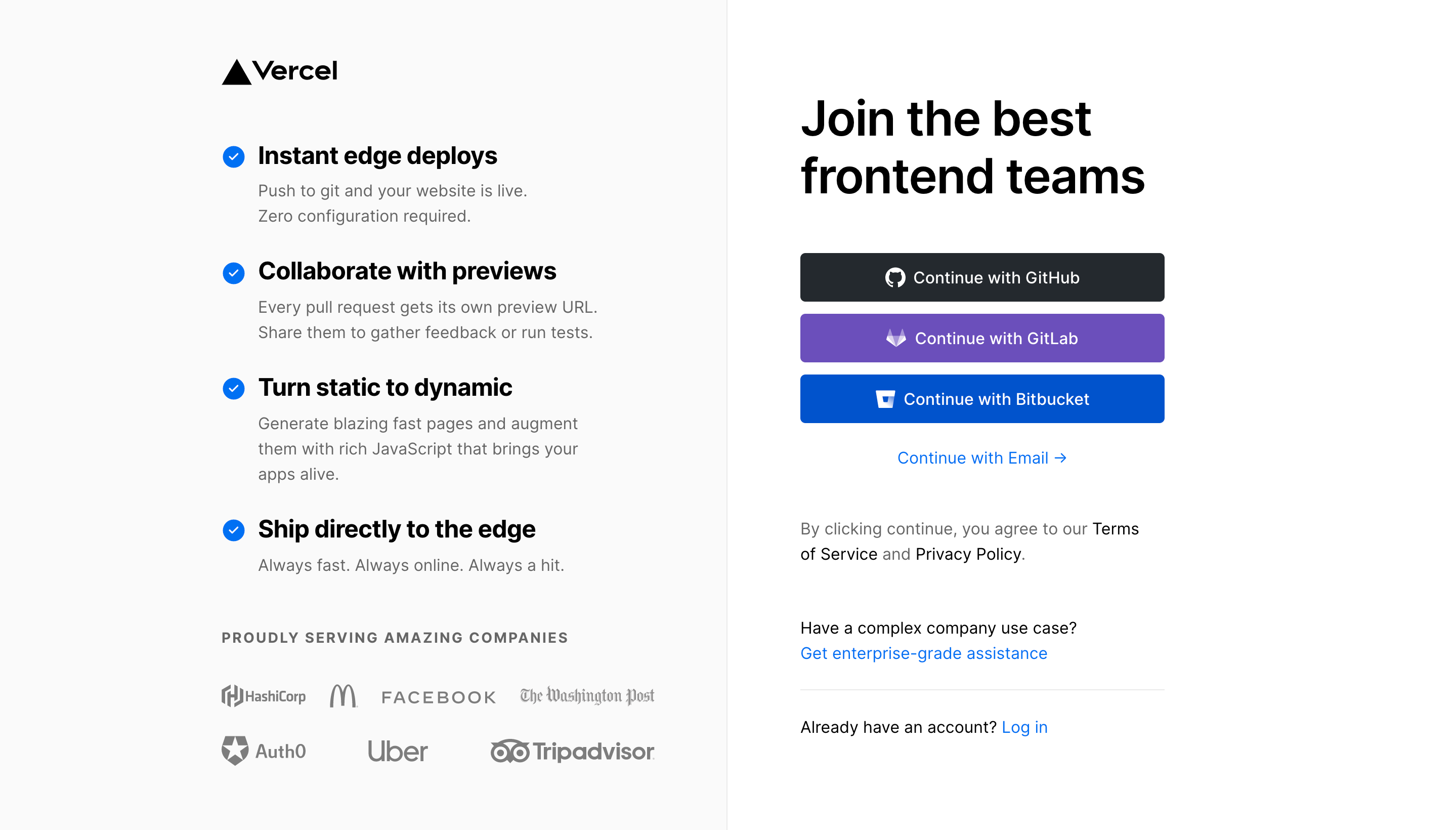Click checkmark beside Instant edge deploys
The height and width of the screenshot is (830, 1456).
(x=234, y=156)
